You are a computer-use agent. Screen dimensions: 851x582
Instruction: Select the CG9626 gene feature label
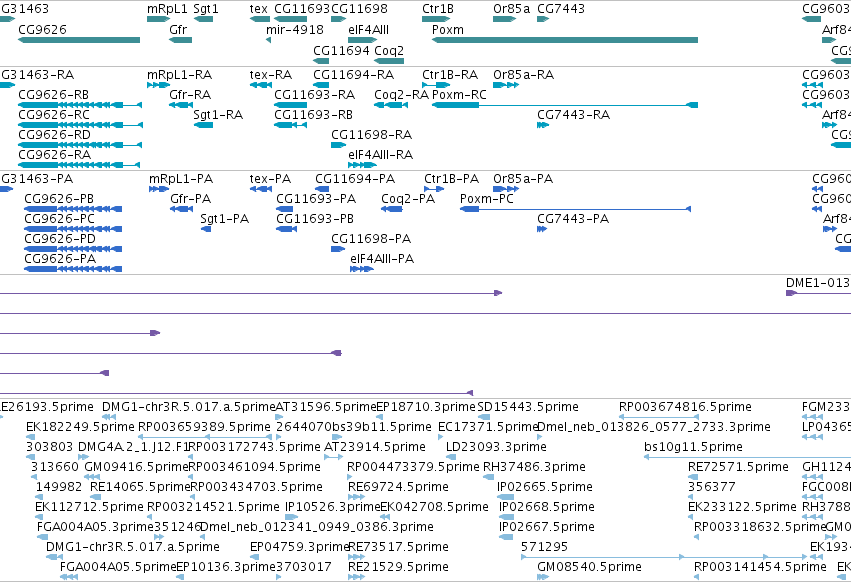tap(42, 29)
